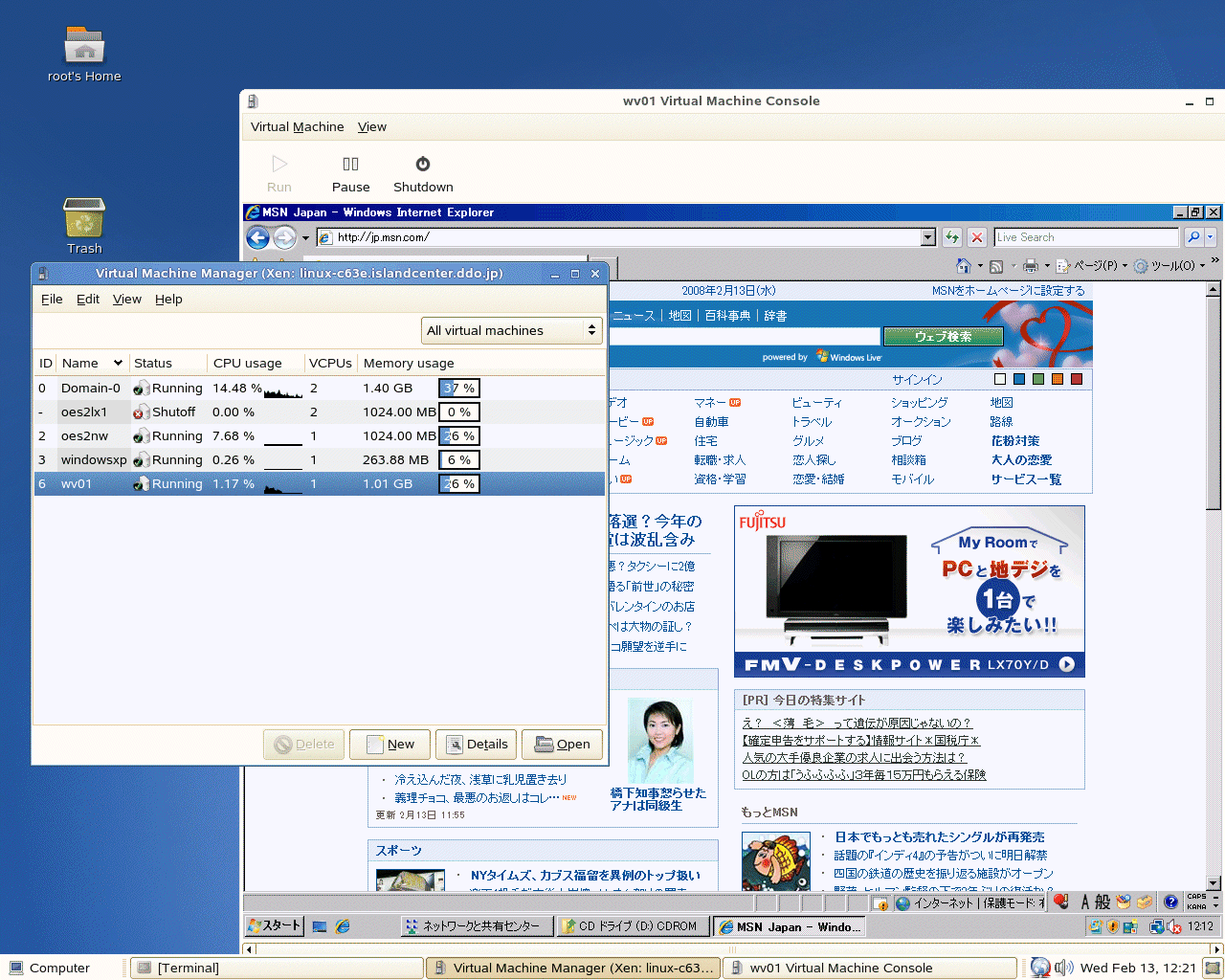Click the New button in VM Manager
The height and width of the screenshot is (980, 1225).
390,745
